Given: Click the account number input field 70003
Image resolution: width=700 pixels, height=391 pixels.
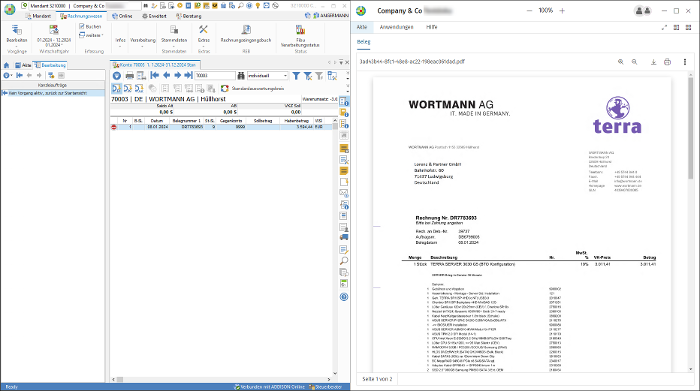Looking at the screenshot, I should 215,75.
